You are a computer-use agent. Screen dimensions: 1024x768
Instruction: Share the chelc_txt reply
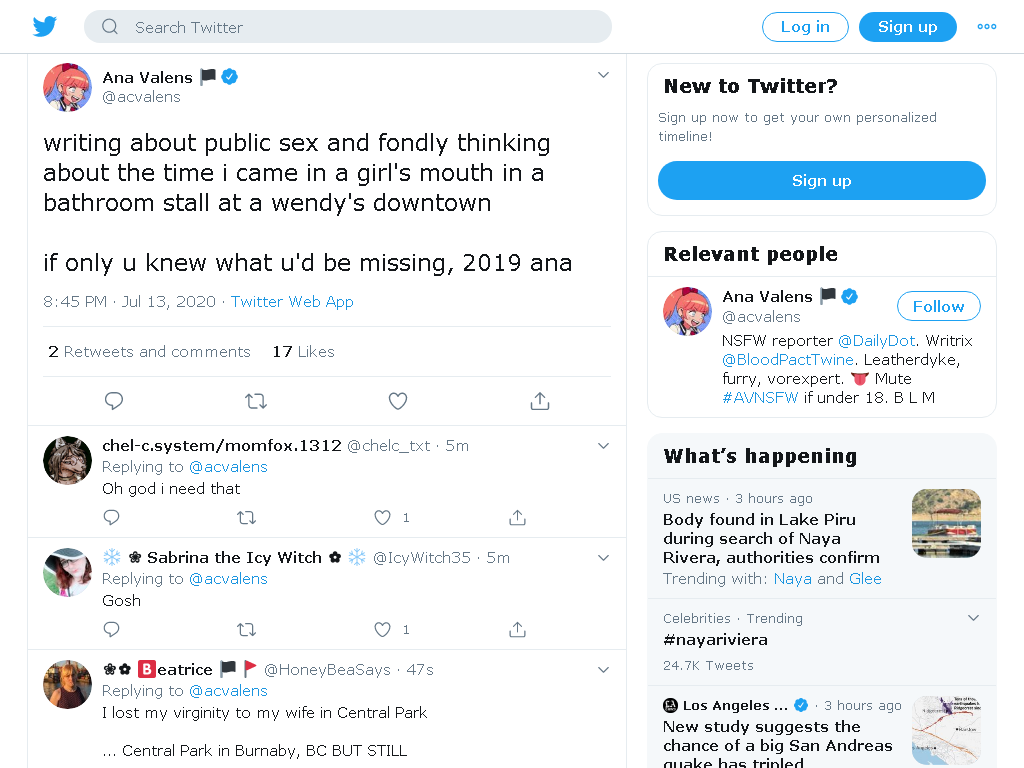coord(517,518)
